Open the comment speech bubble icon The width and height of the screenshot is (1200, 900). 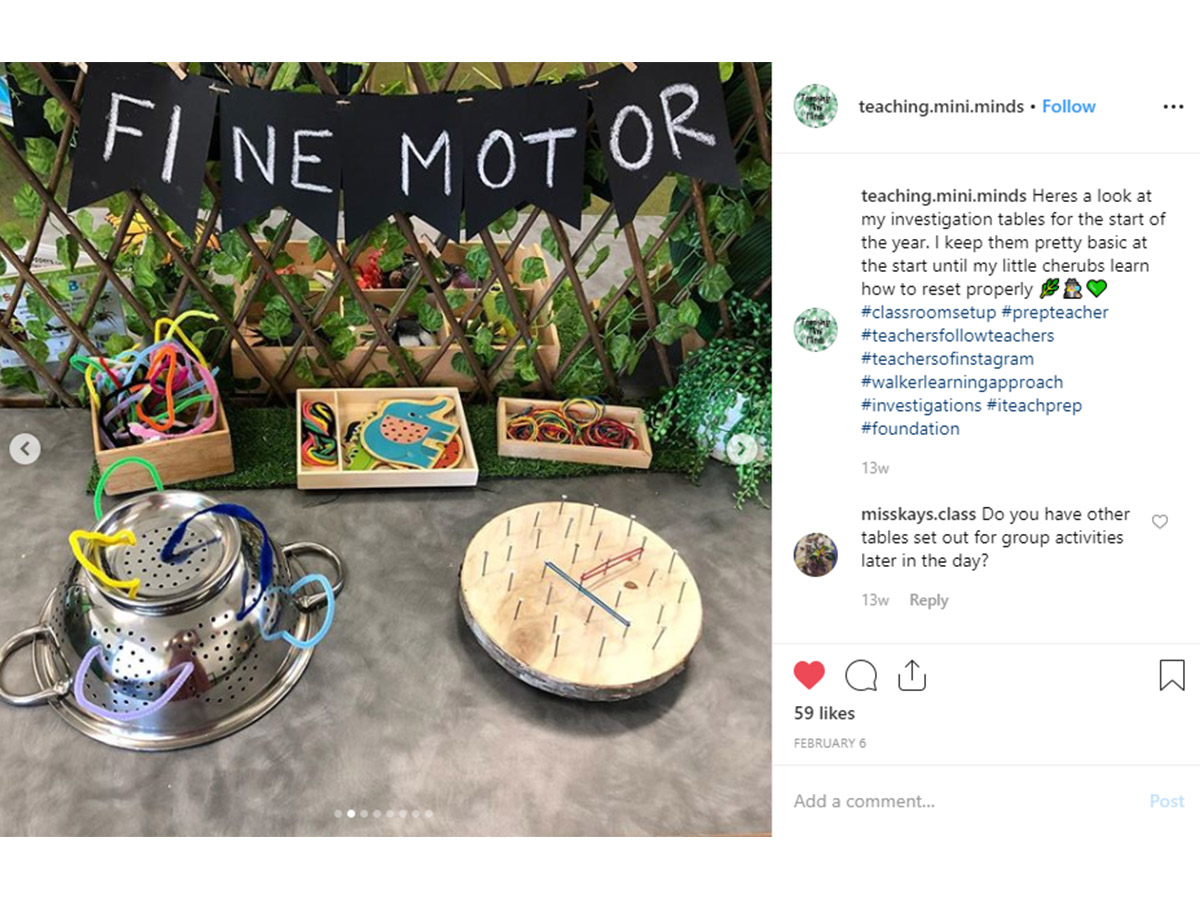pos(861,676)
